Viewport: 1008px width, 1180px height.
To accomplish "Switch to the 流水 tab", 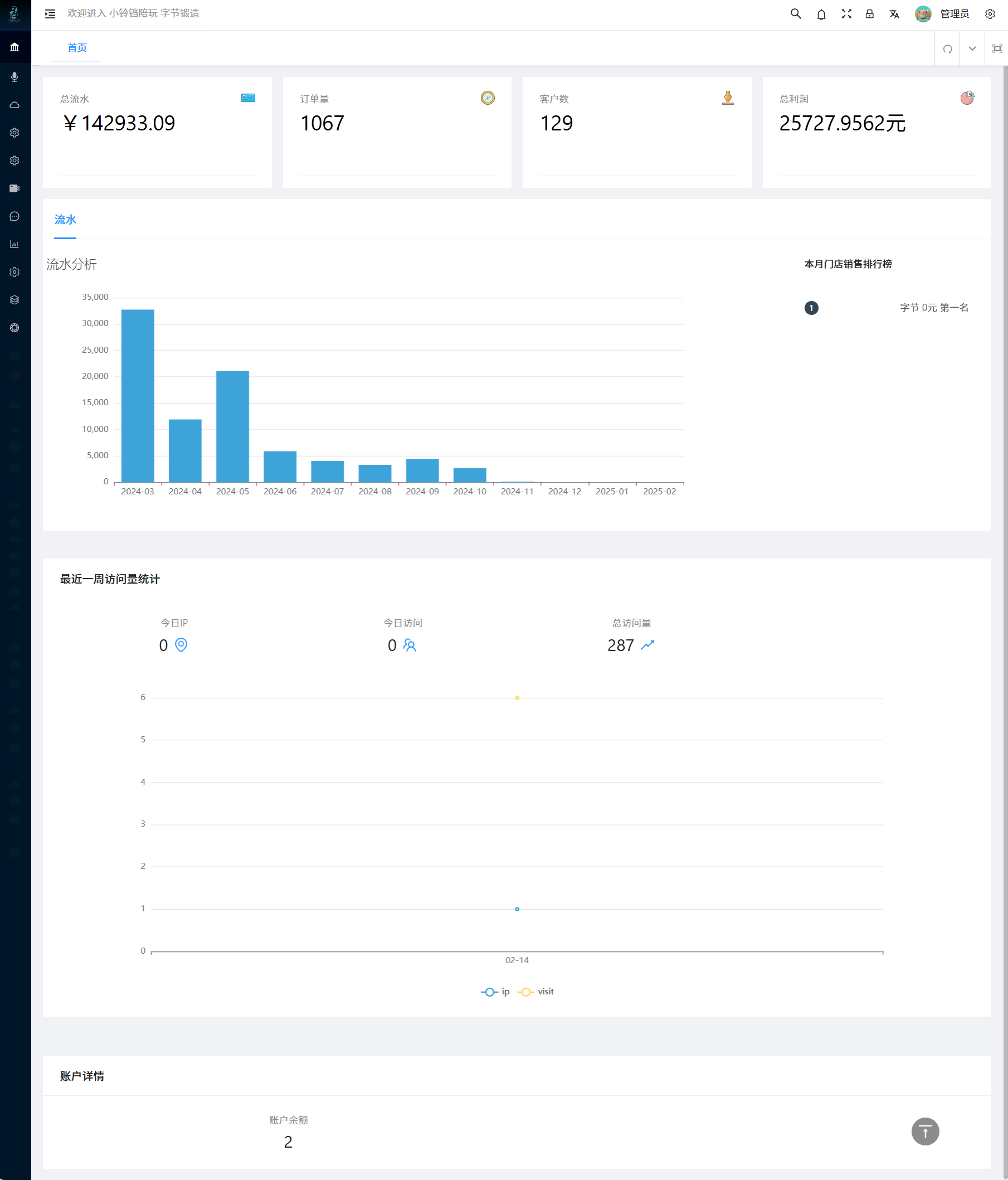I will point(65,218).
